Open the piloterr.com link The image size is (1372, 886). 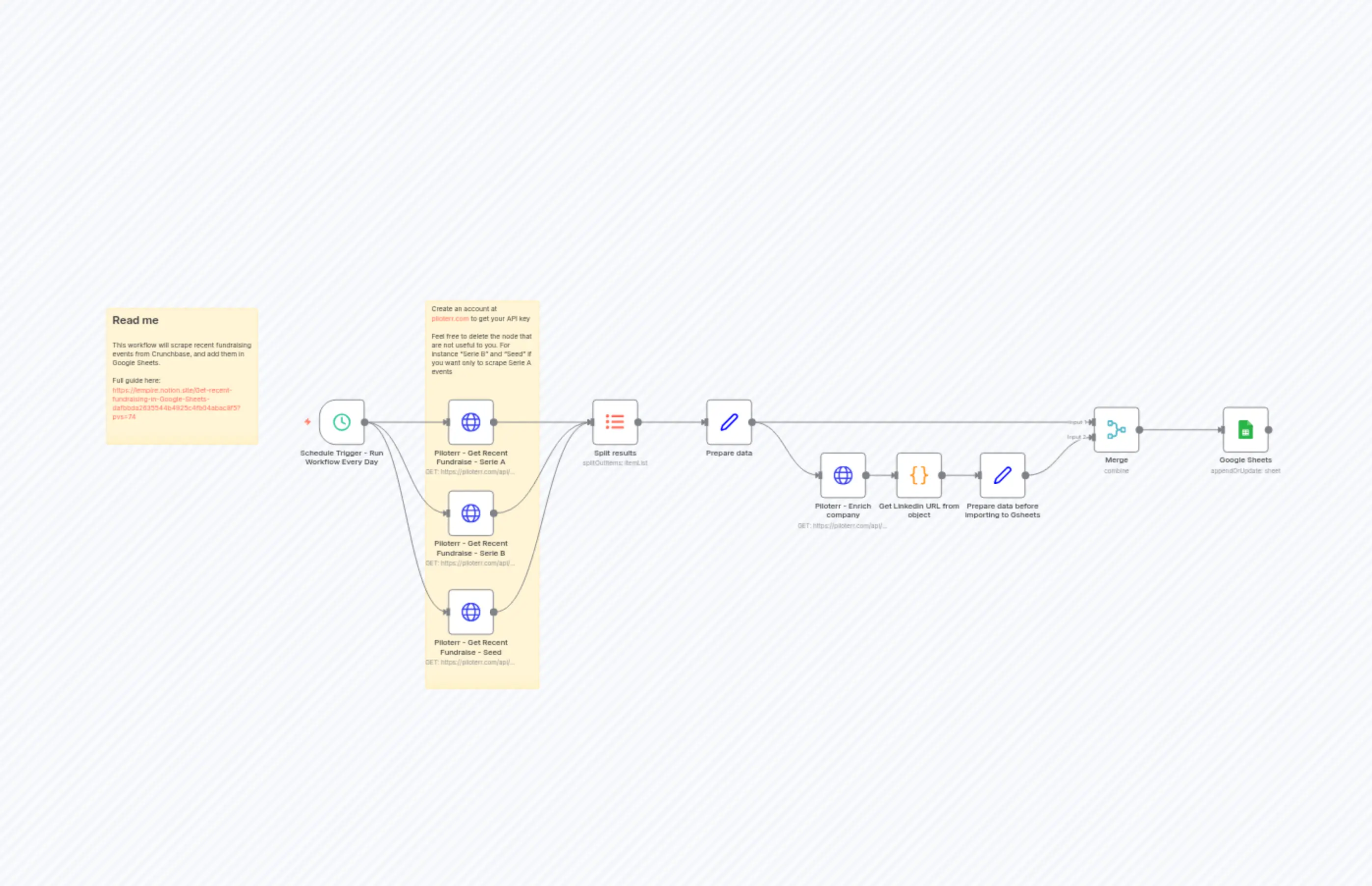pos(451,319)
